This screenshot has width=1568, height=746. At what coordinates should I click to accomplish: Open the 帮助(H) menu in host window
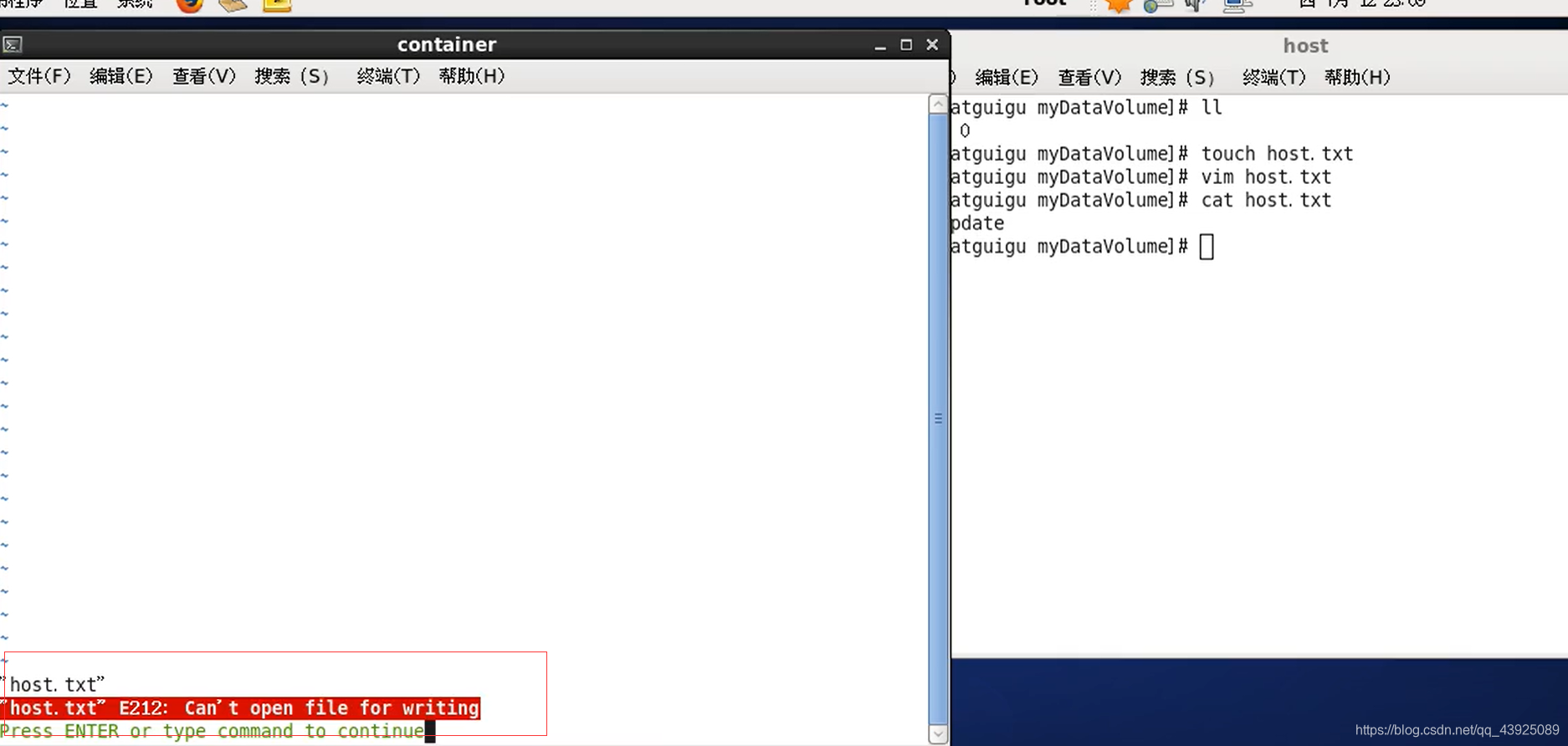pyautogui.click(x=1357, y=78)
